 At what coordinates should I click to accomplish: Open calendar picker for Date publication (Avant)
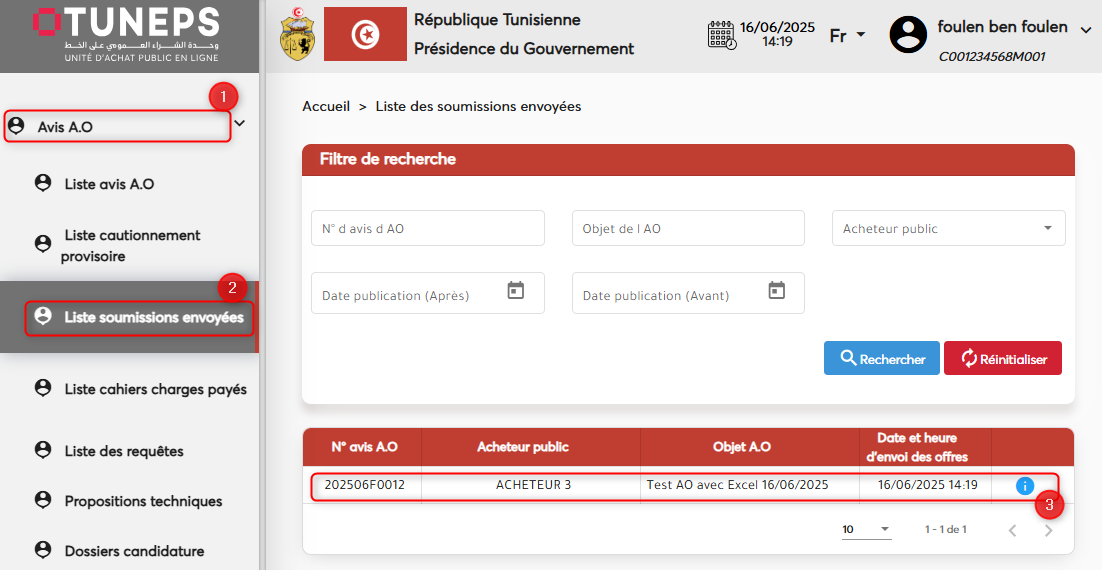[777, 291]
